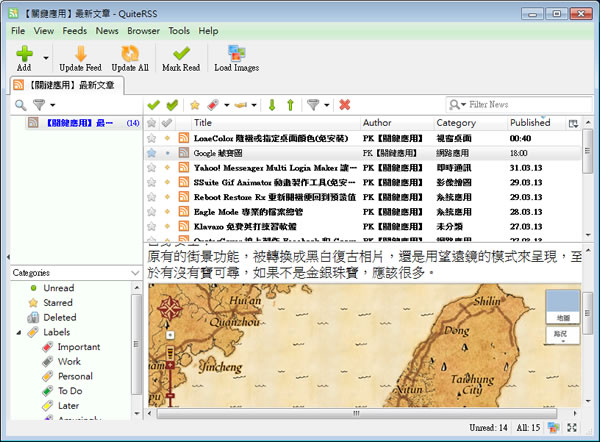Toggle star on Google 藏寶圖 news row
This screenshot has height=442, width=600.
tap(152, 153)
